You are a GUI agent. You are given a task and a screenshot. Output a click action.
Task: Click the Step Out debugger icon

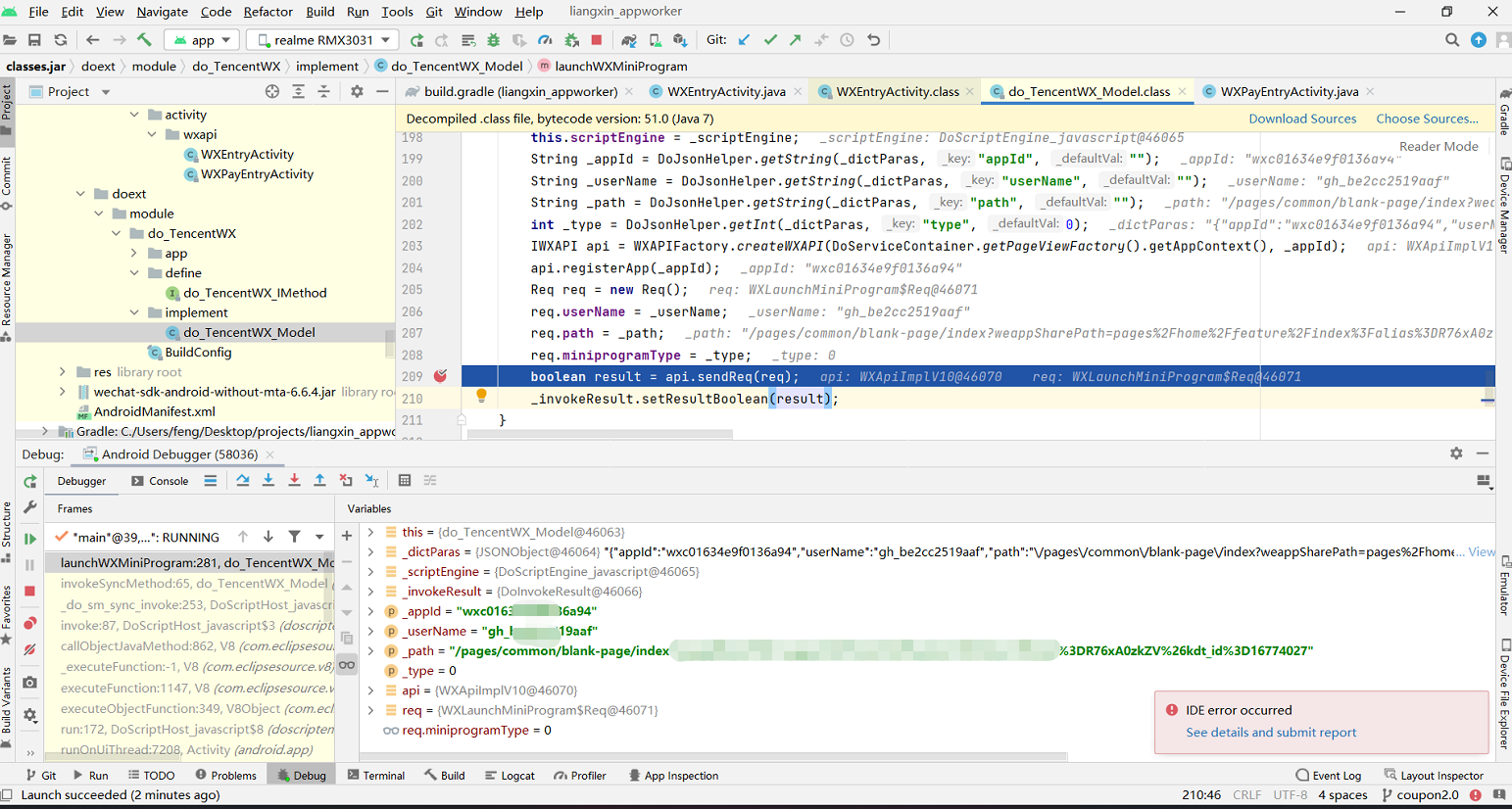[319, 480]
